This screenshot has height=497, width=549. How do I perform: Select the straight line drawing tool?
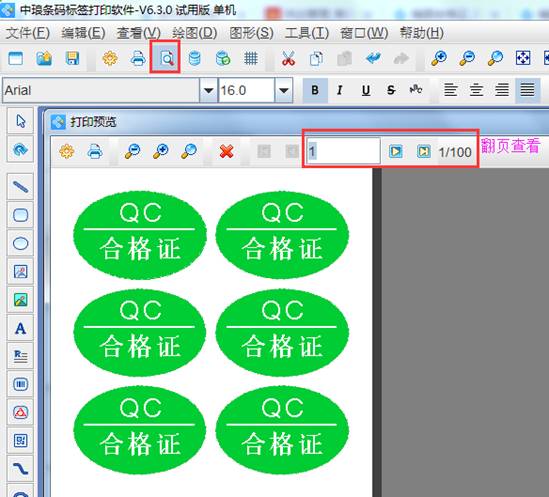[21, 187]
